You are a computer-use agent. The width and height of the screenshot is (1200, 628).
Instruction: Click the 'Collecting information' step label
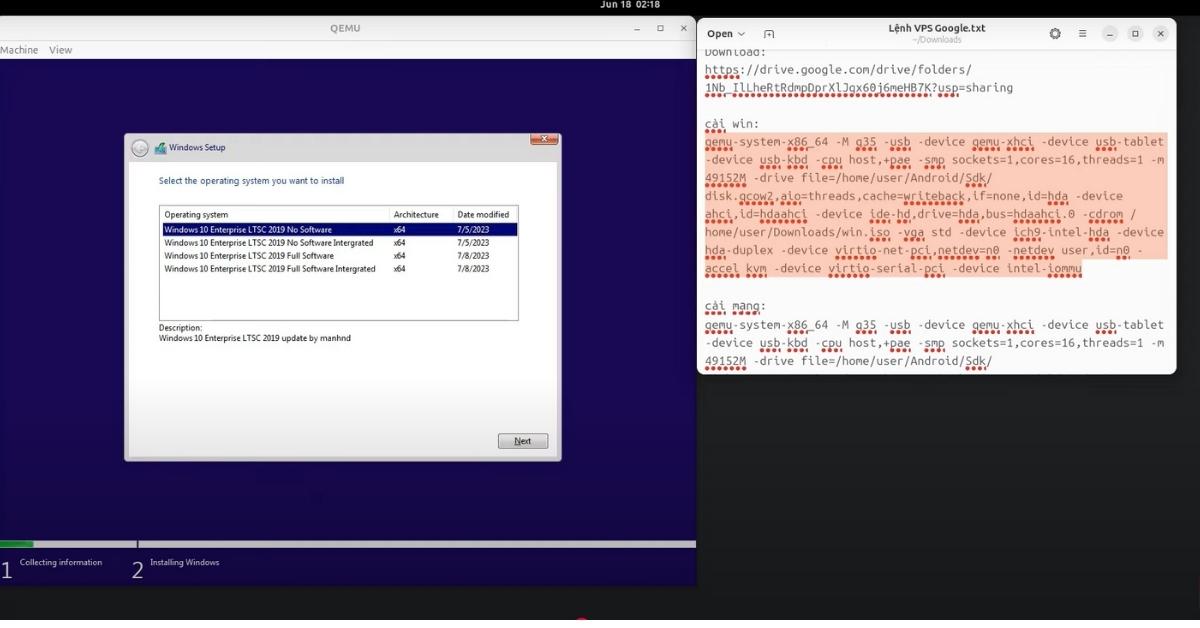click(61, 563)
